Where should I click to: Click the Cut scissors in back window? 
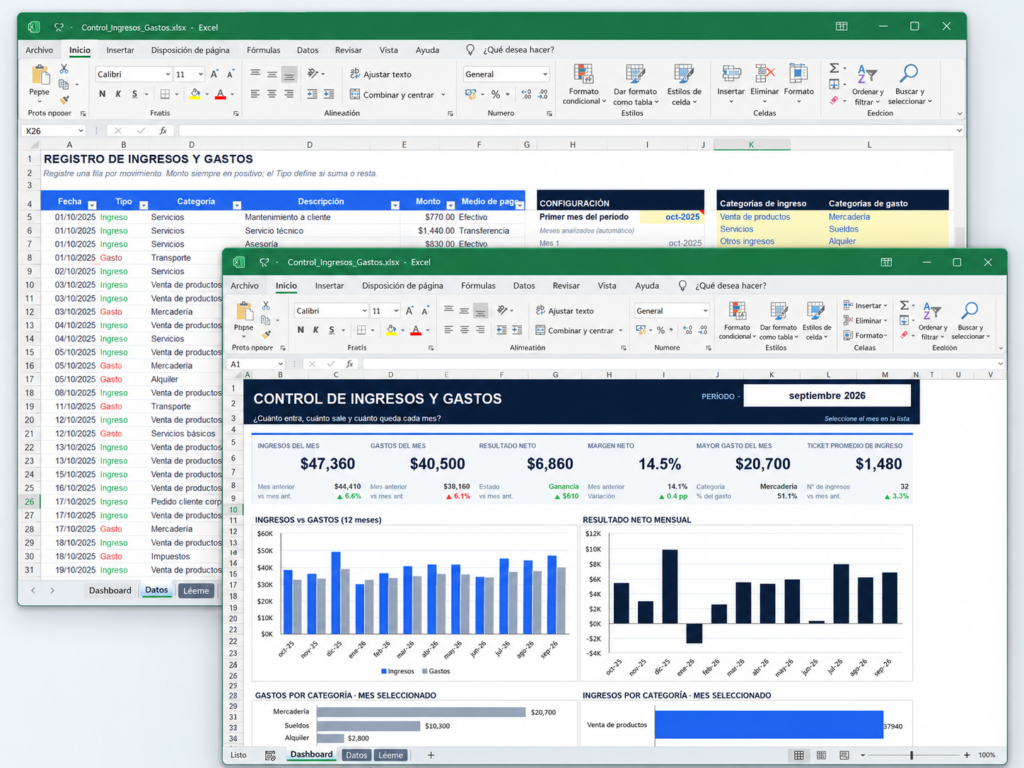tap(64, 69)
